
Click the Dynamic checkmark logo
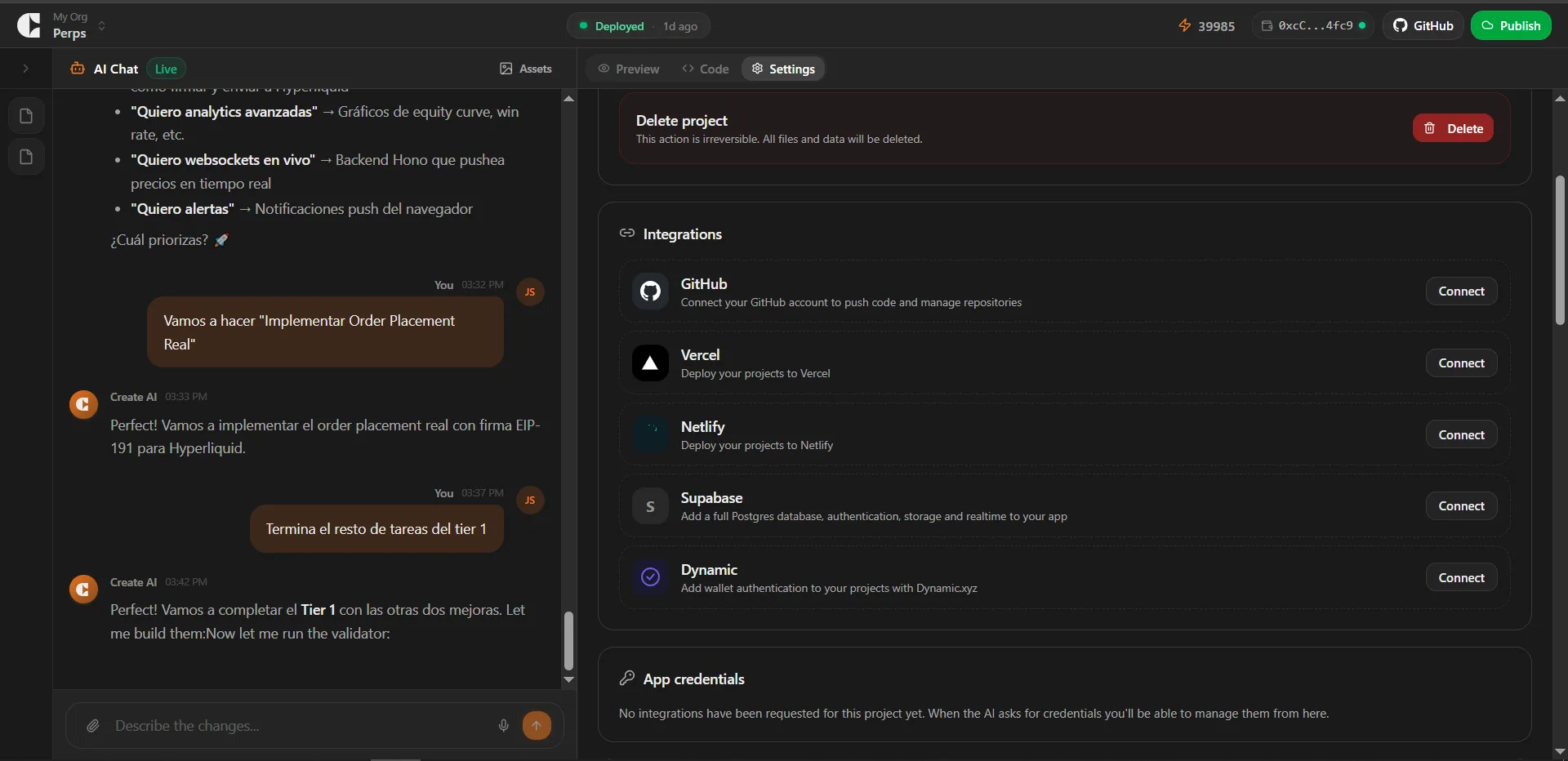point(650,577)
